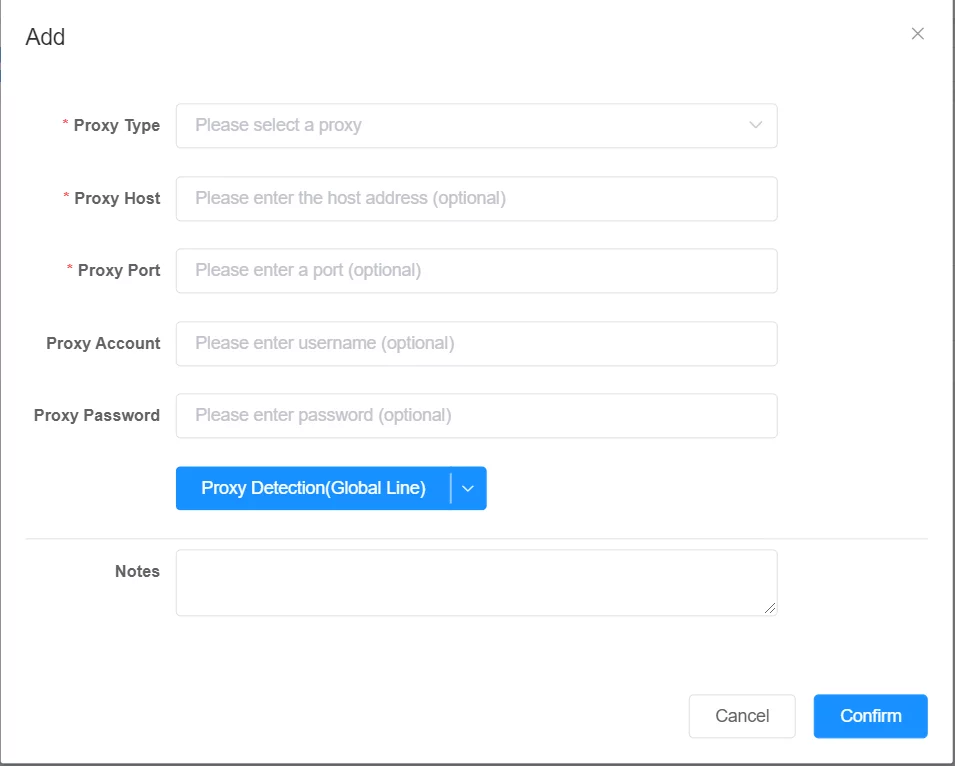Viewport: 955px width, 766px height.
Task: Click the red asterisk beside Proxy Port
Action: pos(70,270)
